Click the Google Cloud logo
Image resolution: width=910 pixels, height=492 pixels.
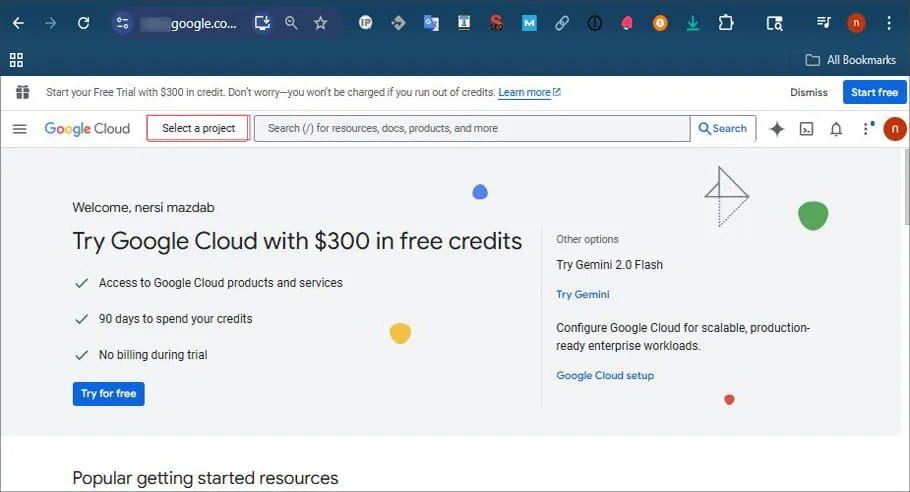point(87,128)
